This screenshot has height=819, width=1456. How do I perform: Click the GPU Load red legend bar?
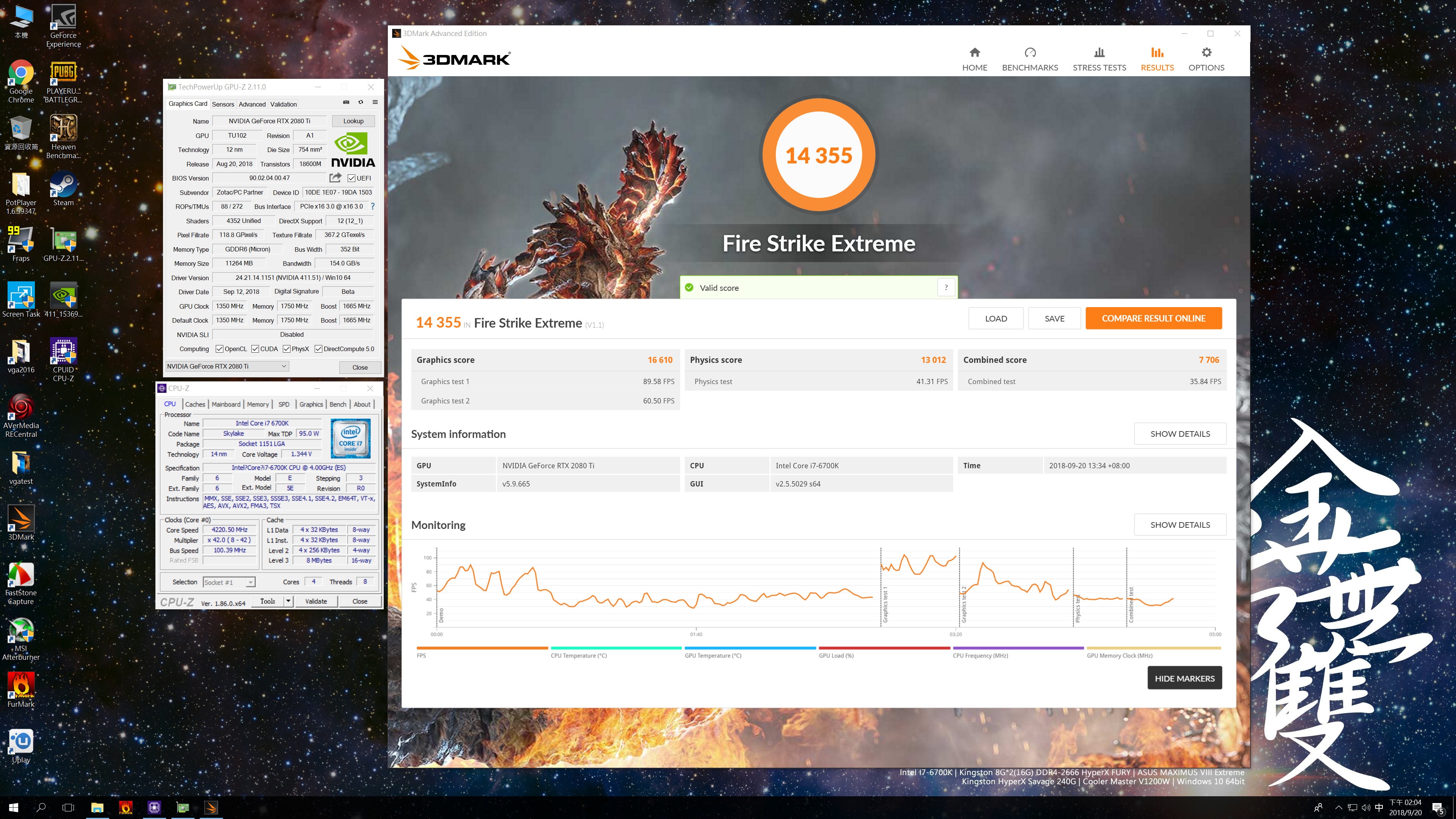coord(884,648)
